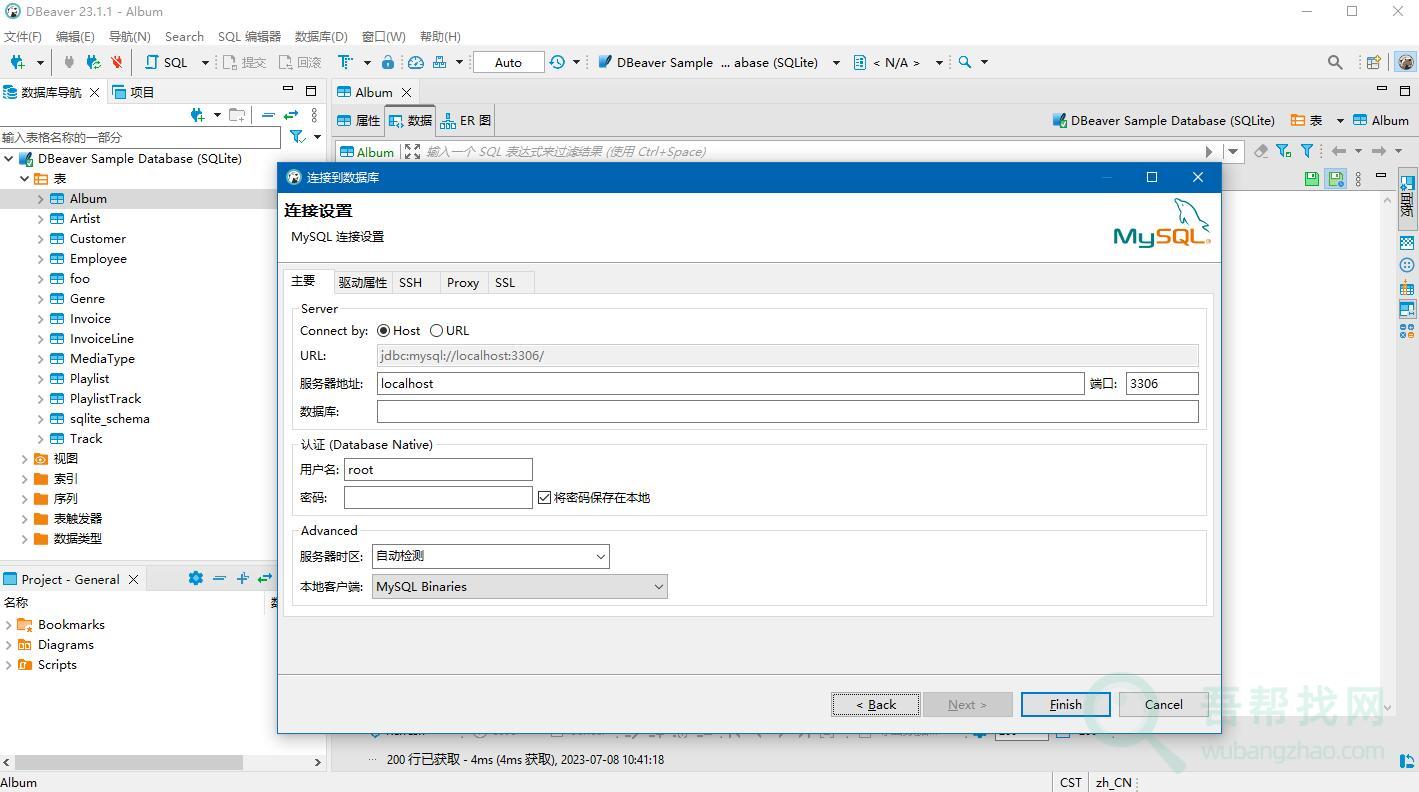Click the database name field

787,411
